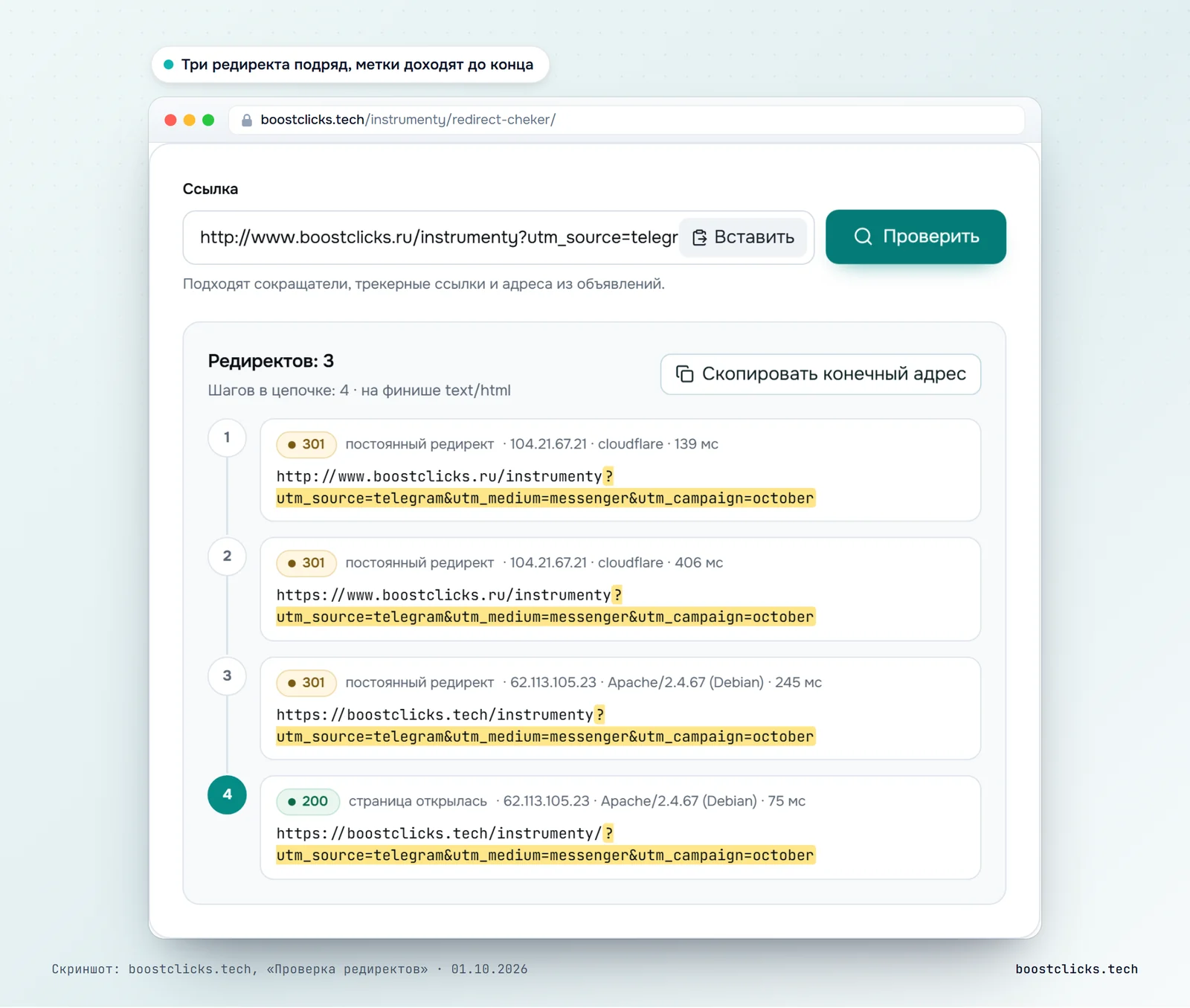Click the green 200 status badge
The height and width of the screenshot is (1008, 1190).
[x=308, y=801]
